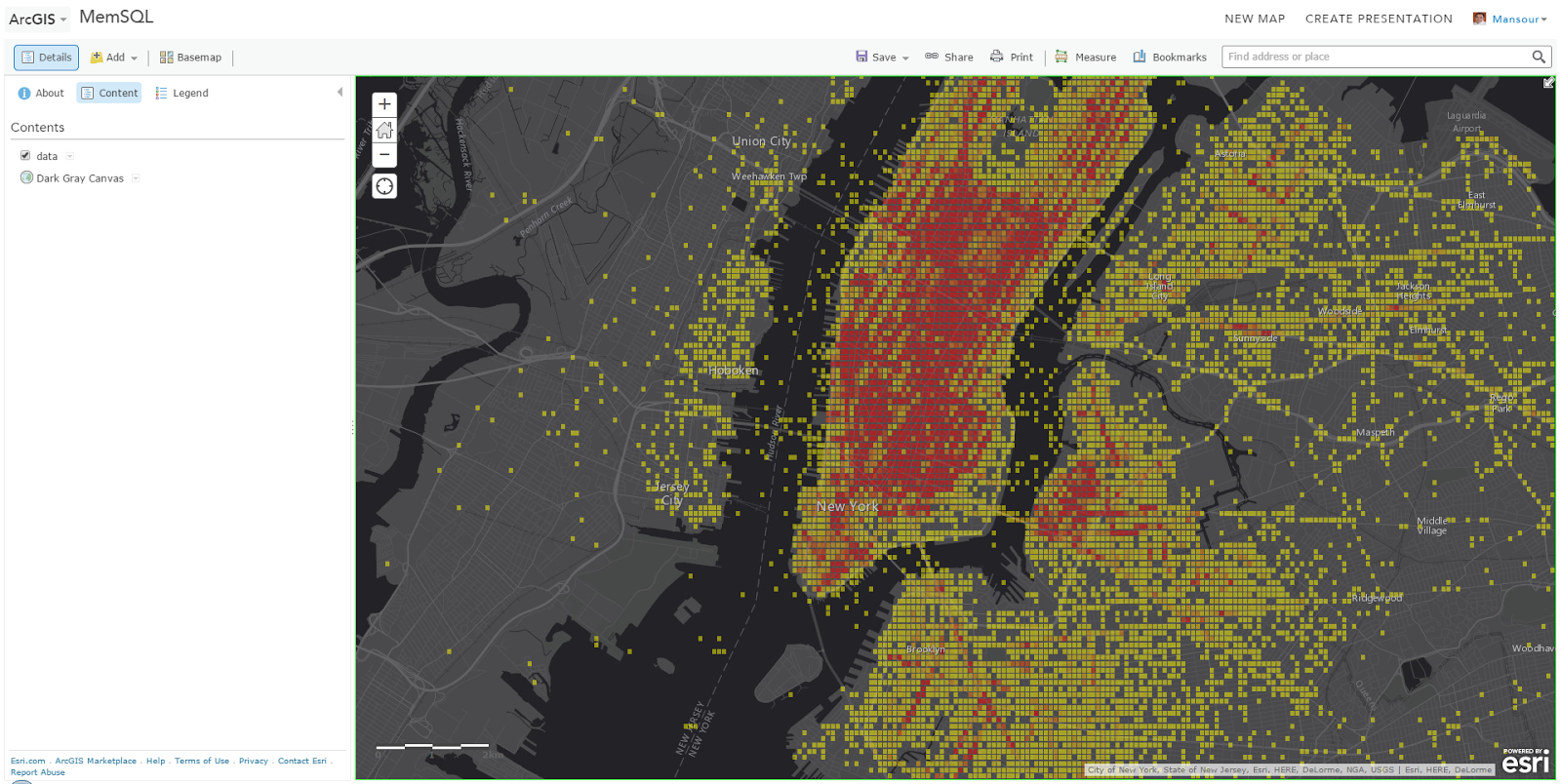Click CREATE PRESENTATION
This screenshot has width=1561, height=784.
pos(1379,19)
